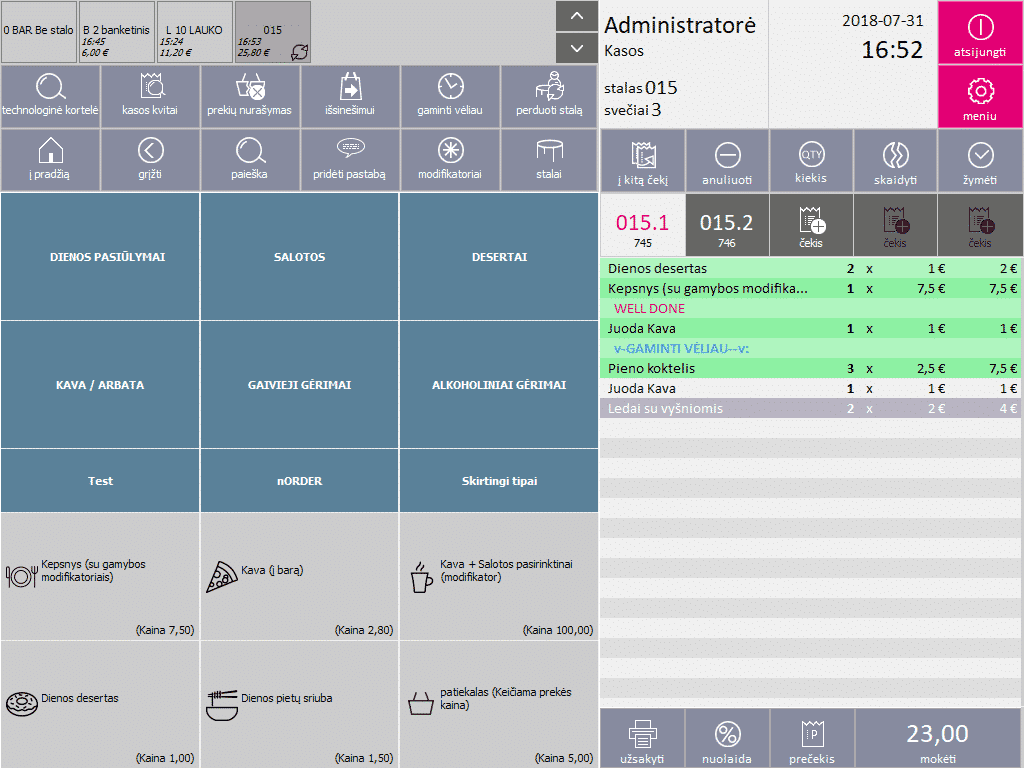1024x768 pixels.
Task: Switch to receipt tab 015.2
Action: point(726,229)
